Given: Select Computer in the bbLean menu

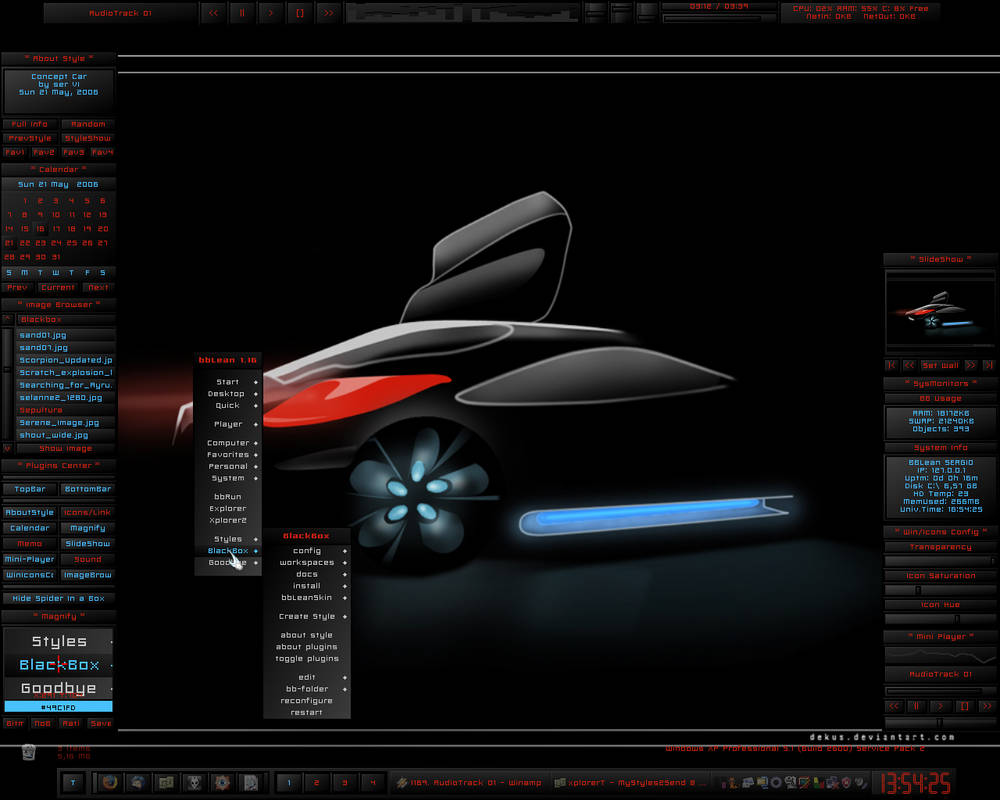Looking at the screenshot, I should (x=228, y=443).
